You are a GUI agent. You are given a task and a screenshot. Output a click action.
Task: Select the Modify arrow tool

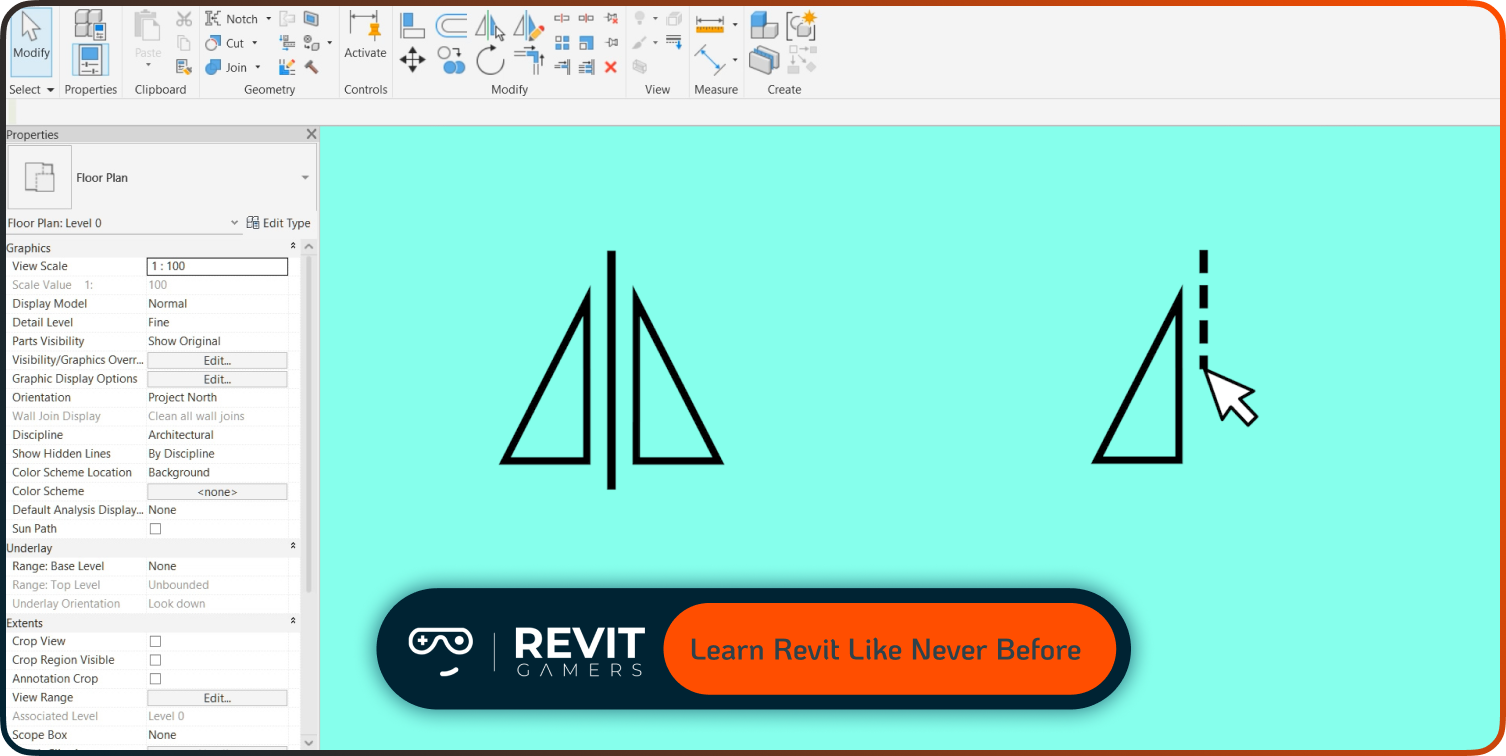[x=31, y=40]
